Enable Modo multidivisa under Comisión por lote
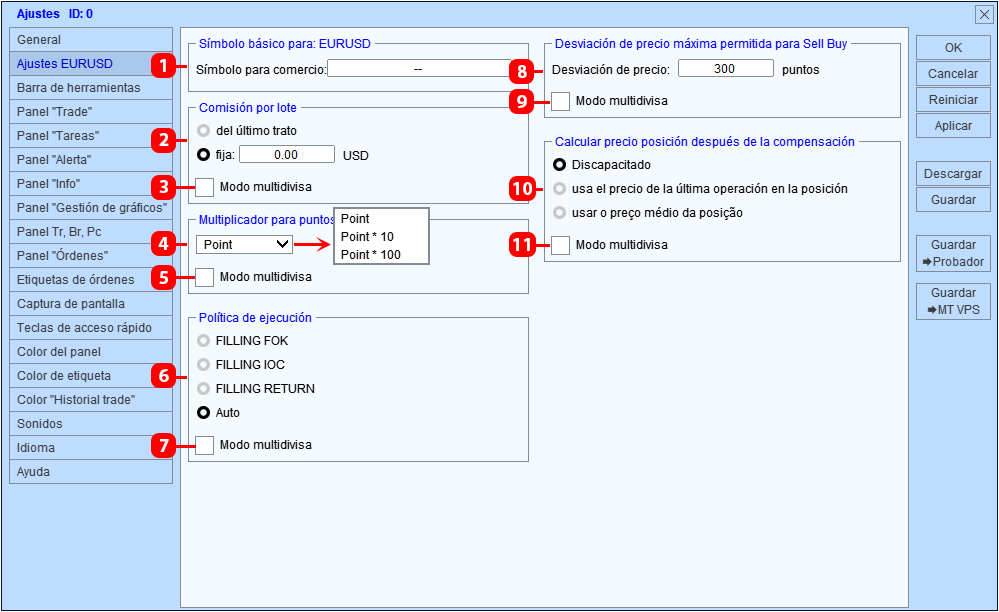999x612 pixels. point(205,187)
